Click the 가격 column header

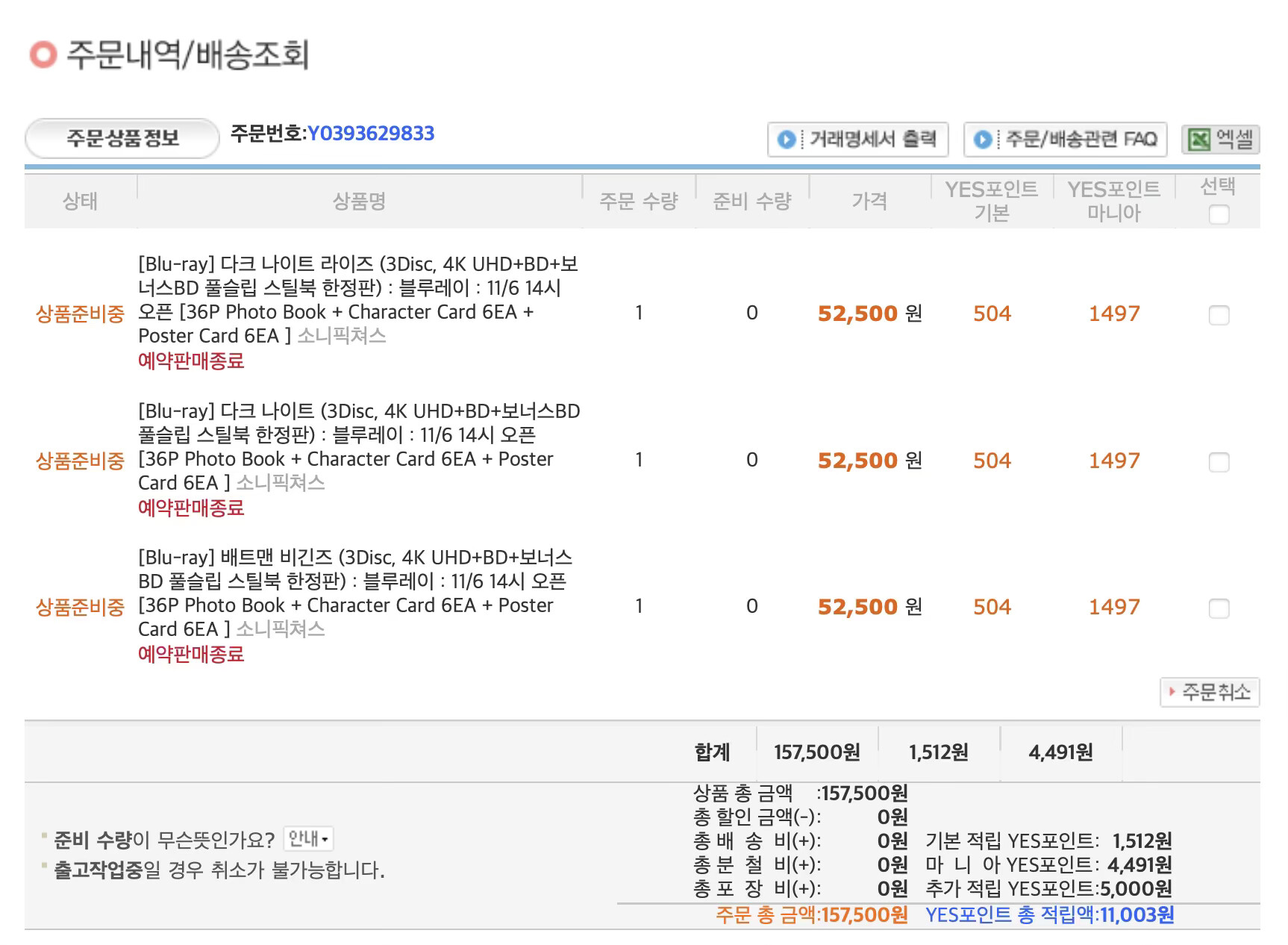tap(869, 201)
